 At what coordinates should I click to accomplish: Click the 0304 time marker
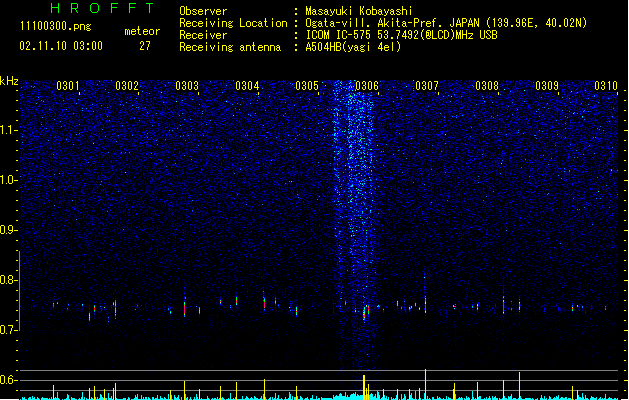tap(247, 86)
